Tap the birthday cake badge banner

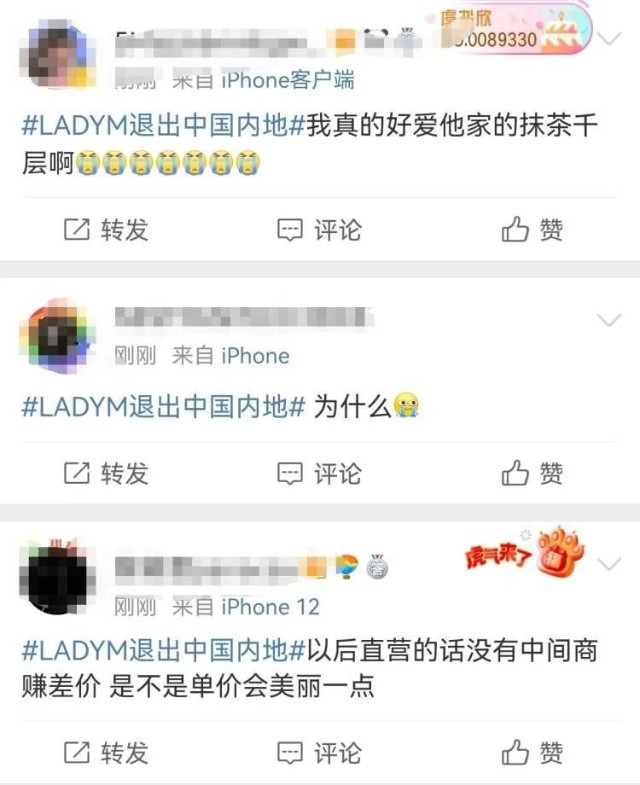click(x=516, y=30)
